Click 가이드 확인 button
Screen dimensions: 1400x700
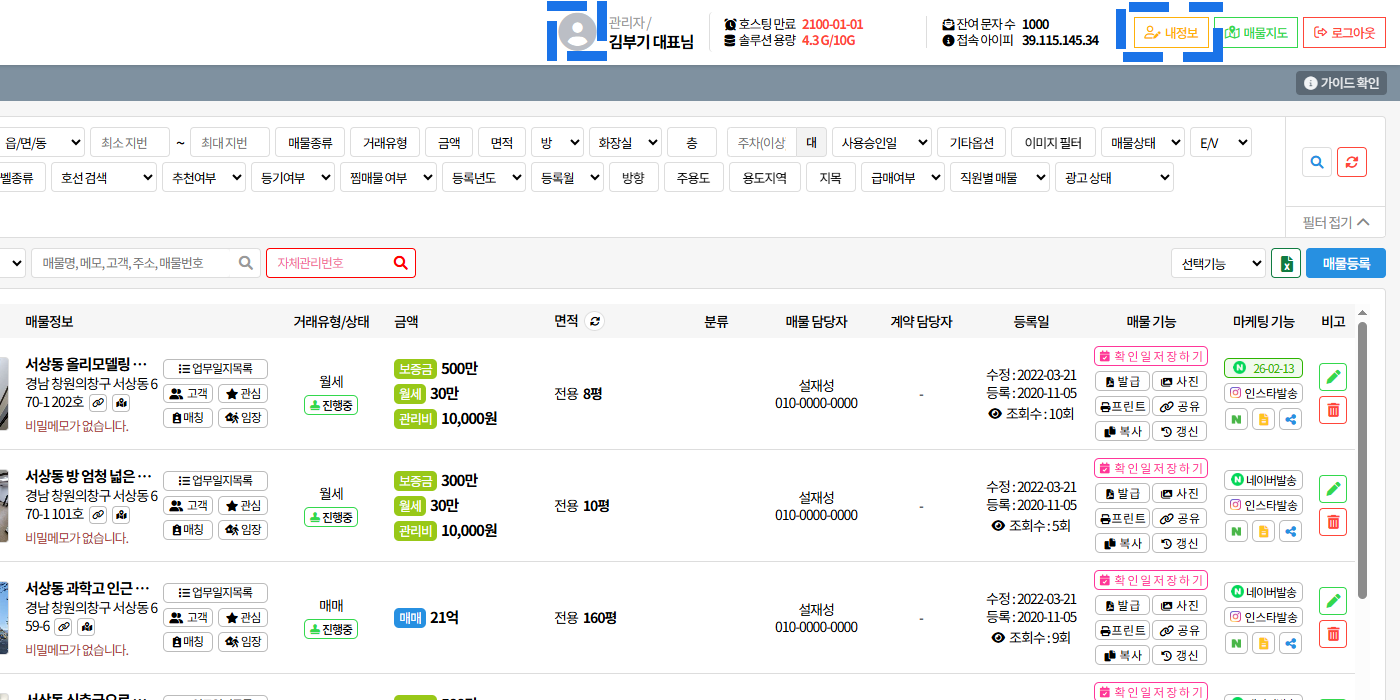[1341, 83]
